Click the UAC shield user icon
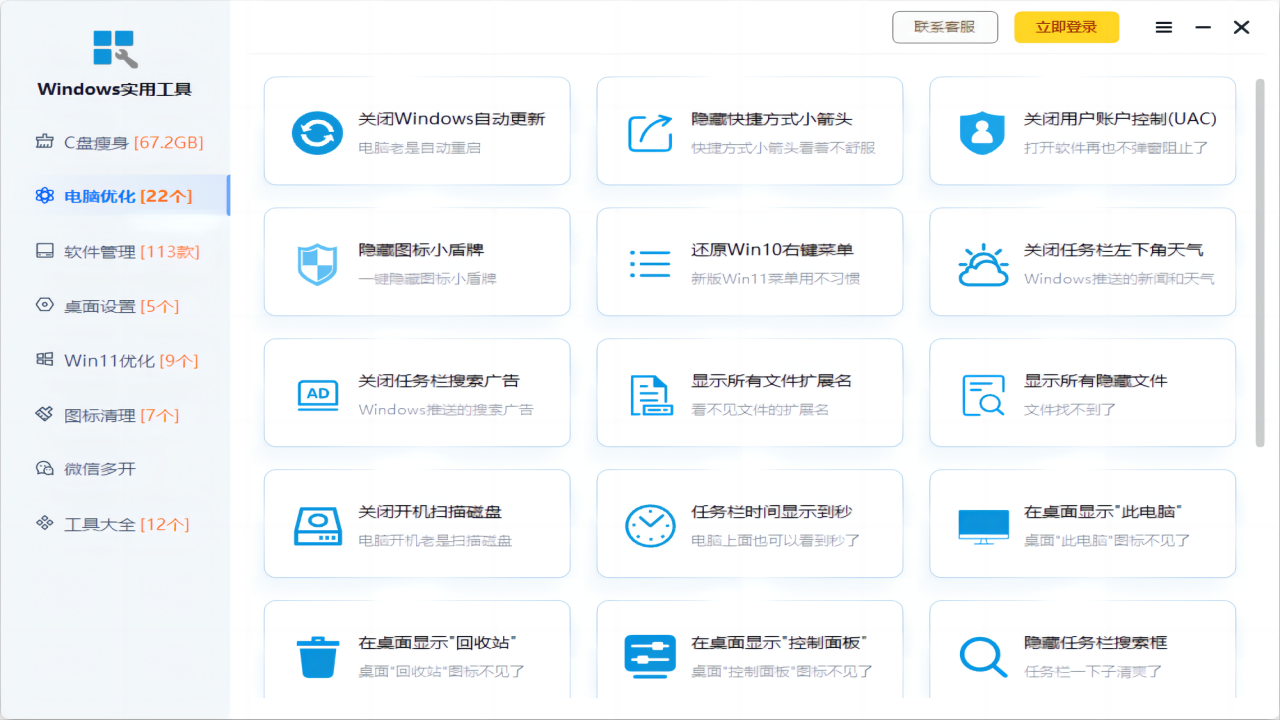This screenshot has height=720, width=1280. pos(982,133)
